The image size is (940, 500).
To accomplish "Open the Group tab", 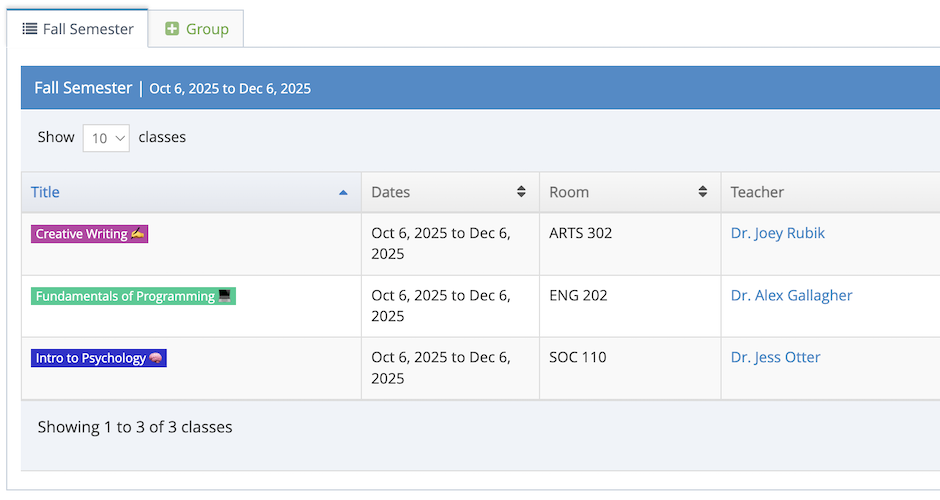I will pos(197,29).
